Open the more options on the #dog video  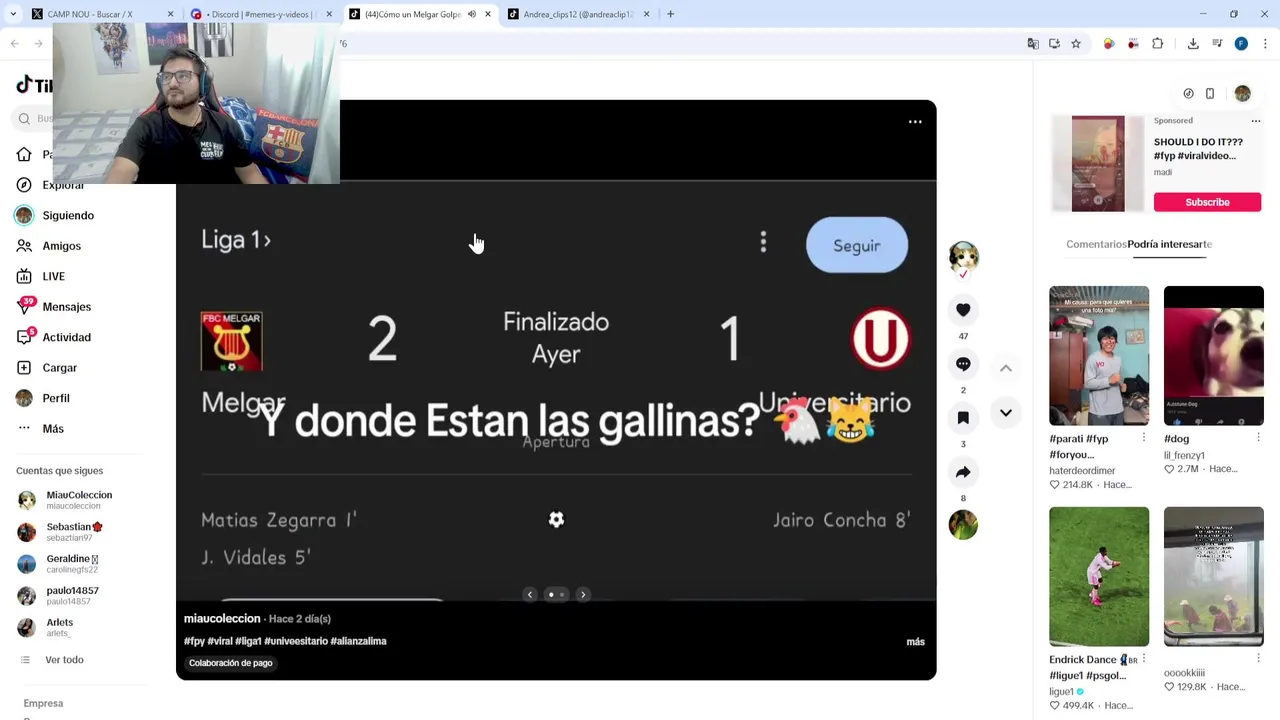click(x=1258, y=438)
